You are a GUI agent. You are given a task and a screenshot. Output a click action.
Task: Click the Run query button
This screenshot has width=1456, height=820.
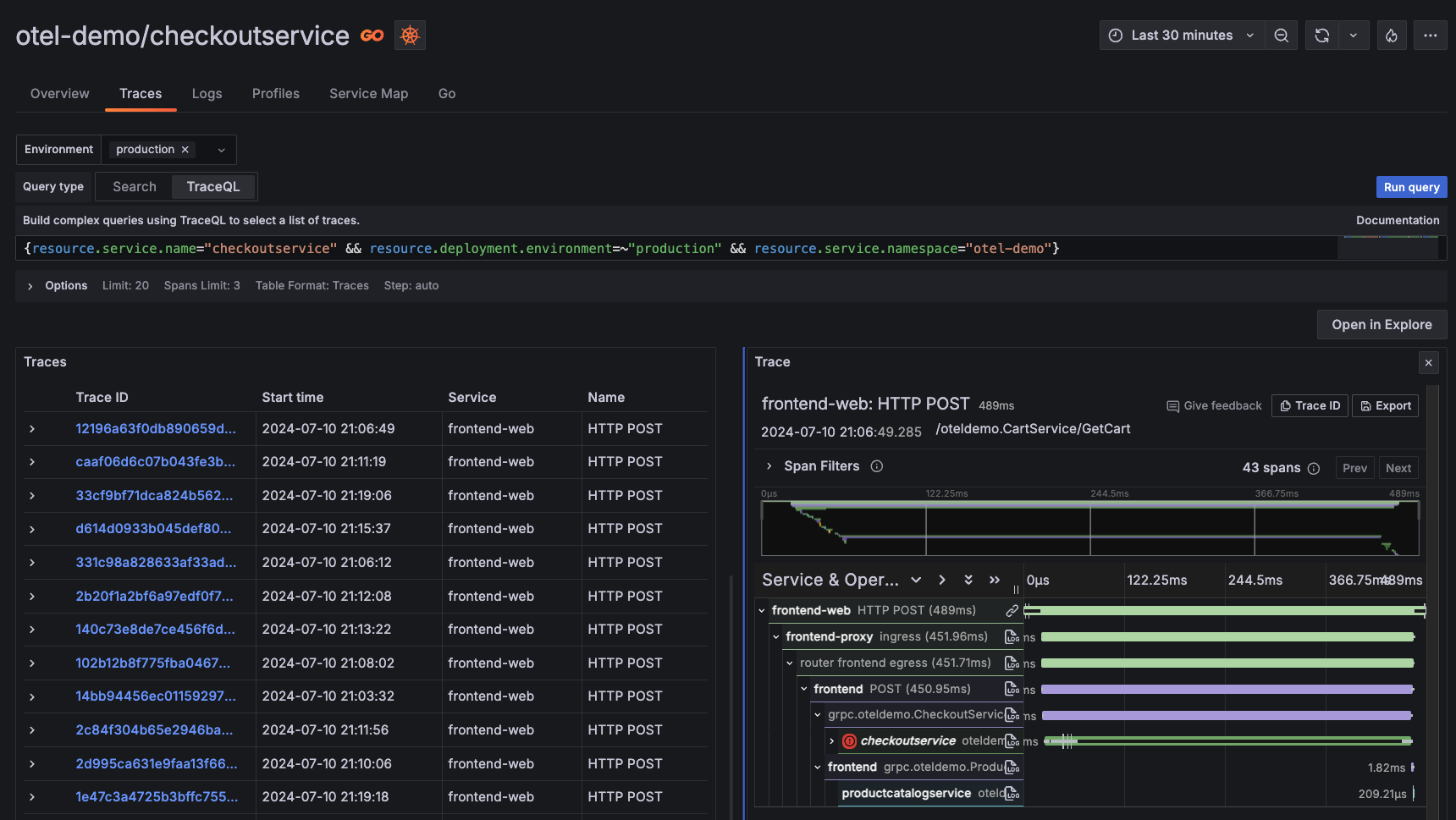coord(1411,186)
